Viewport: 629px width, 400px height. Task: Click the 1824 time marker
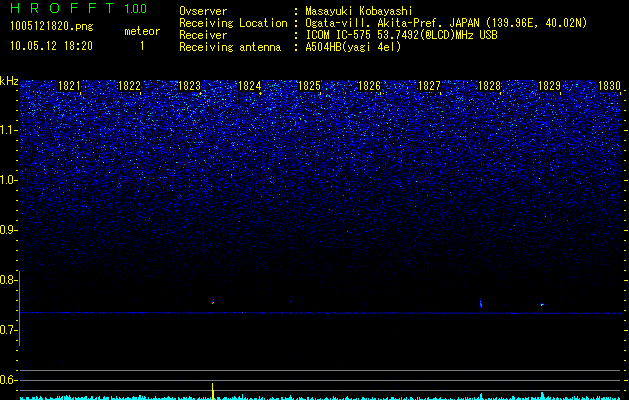click(x=250, y=86)
